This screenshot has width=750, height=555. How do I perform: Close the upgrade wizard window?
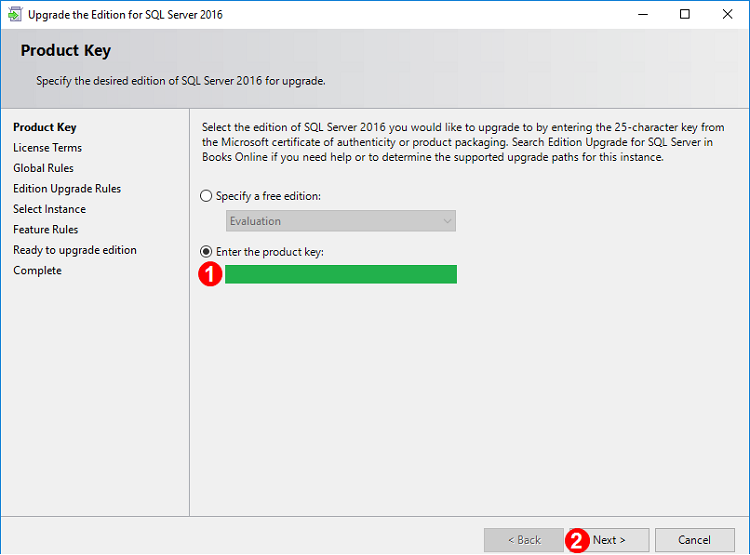(x=728, y=14)
